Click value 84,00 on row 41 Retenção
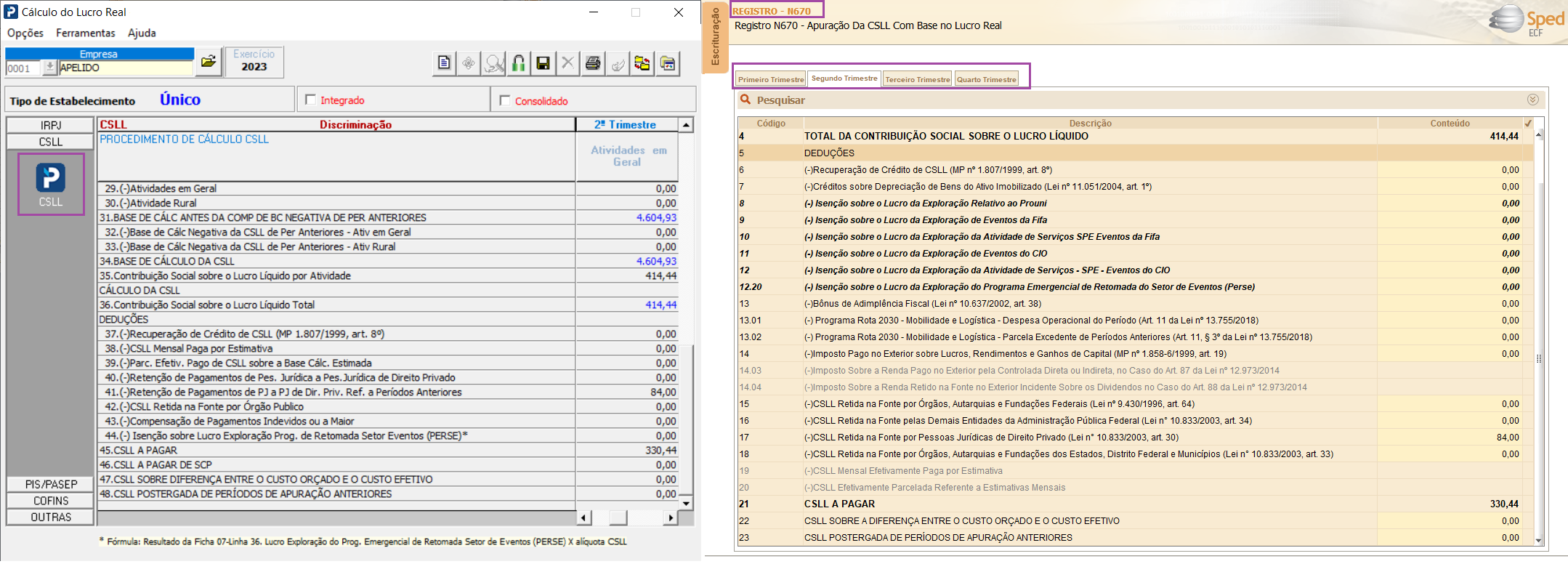 coord(663,392)
